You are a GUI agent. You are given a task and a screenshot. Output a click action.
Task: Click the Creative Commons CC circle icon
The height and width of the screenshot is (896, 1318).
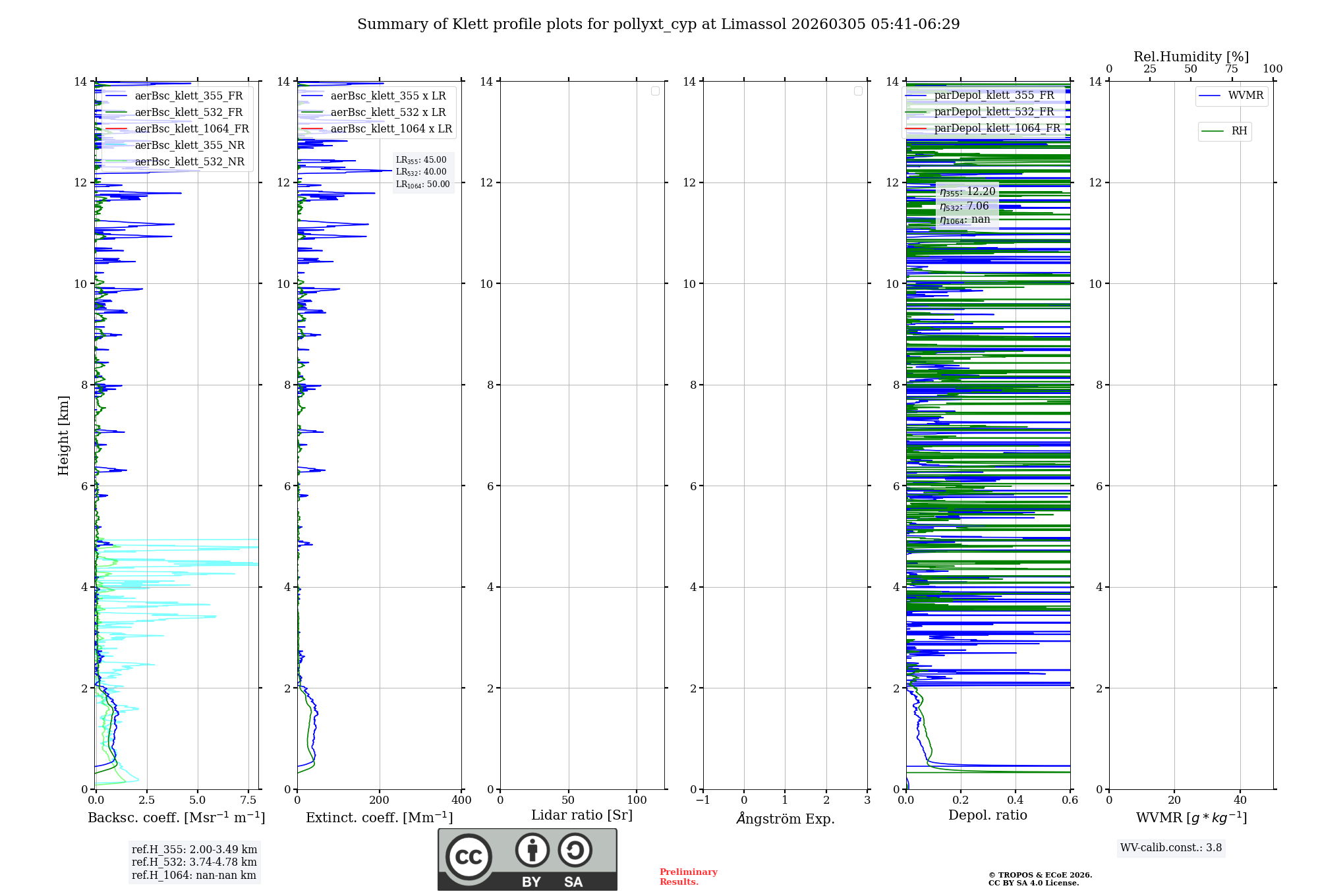pyautogui.click(x=469, y=856)
